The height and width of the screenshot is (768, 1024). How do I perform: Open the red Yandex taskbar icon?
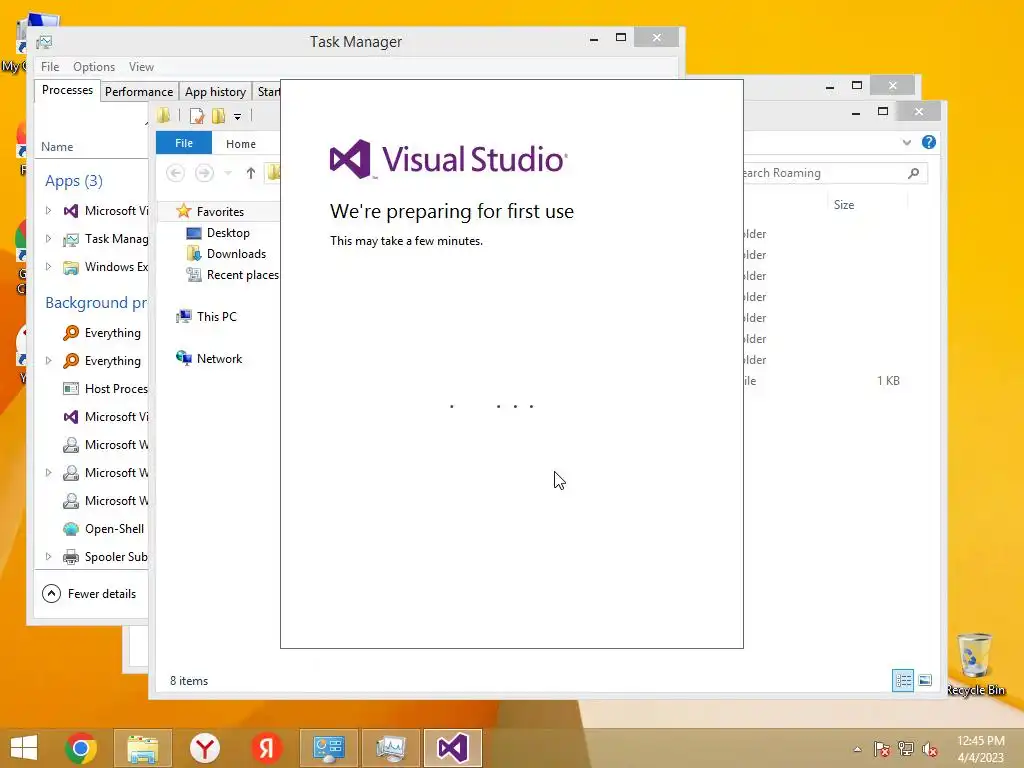[x=266, y=748]
